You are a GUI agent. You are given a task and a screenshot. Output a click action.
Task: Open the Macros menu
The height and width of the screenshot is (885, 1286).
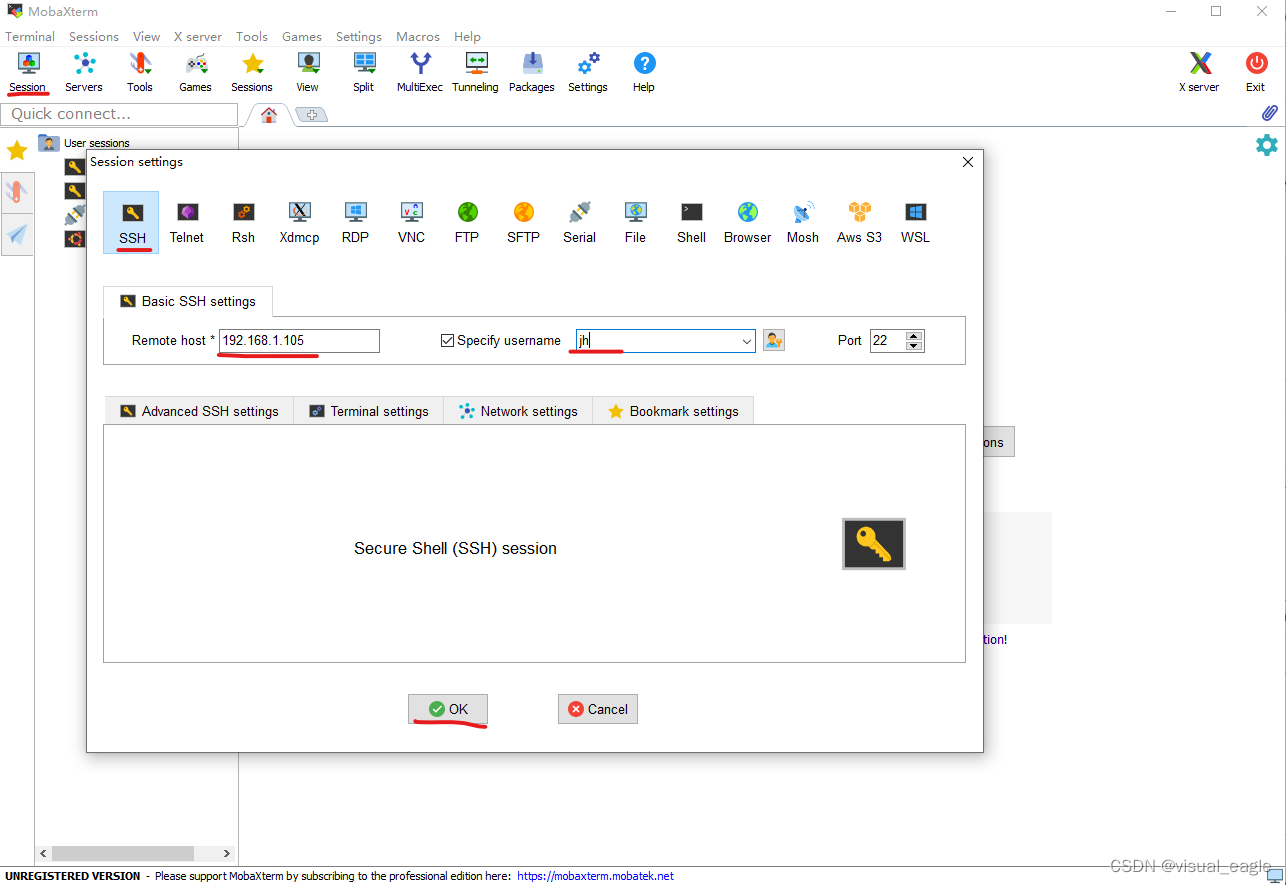[418, 36]
